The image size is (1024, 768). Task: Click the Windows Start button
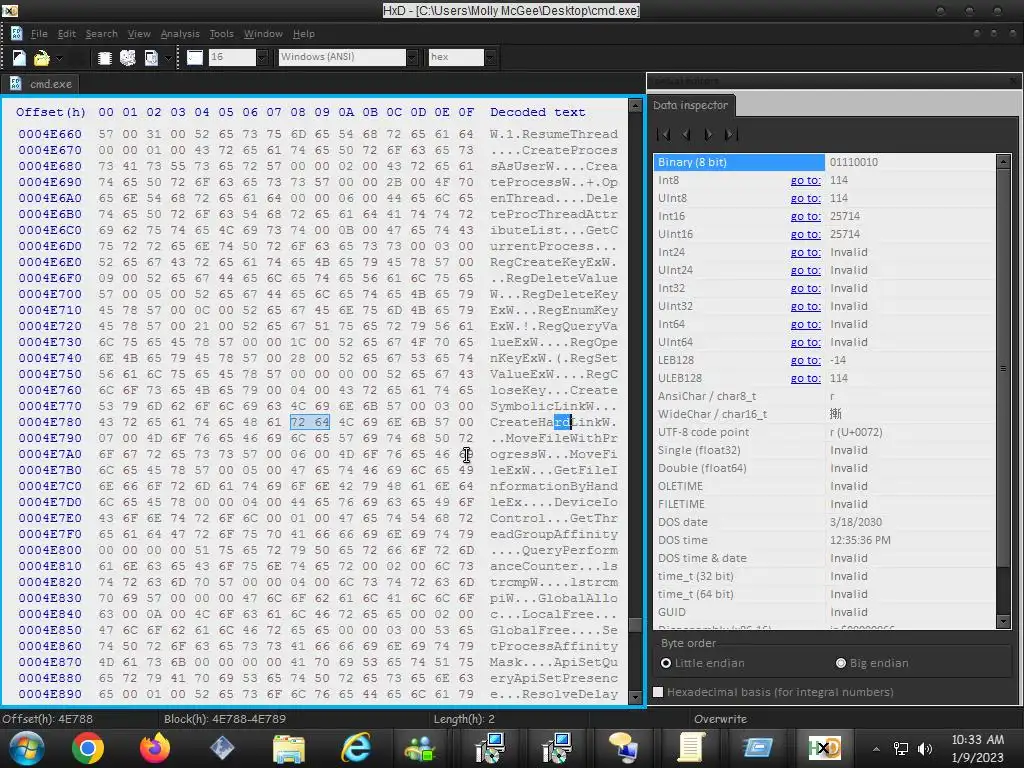pos(26,748)
